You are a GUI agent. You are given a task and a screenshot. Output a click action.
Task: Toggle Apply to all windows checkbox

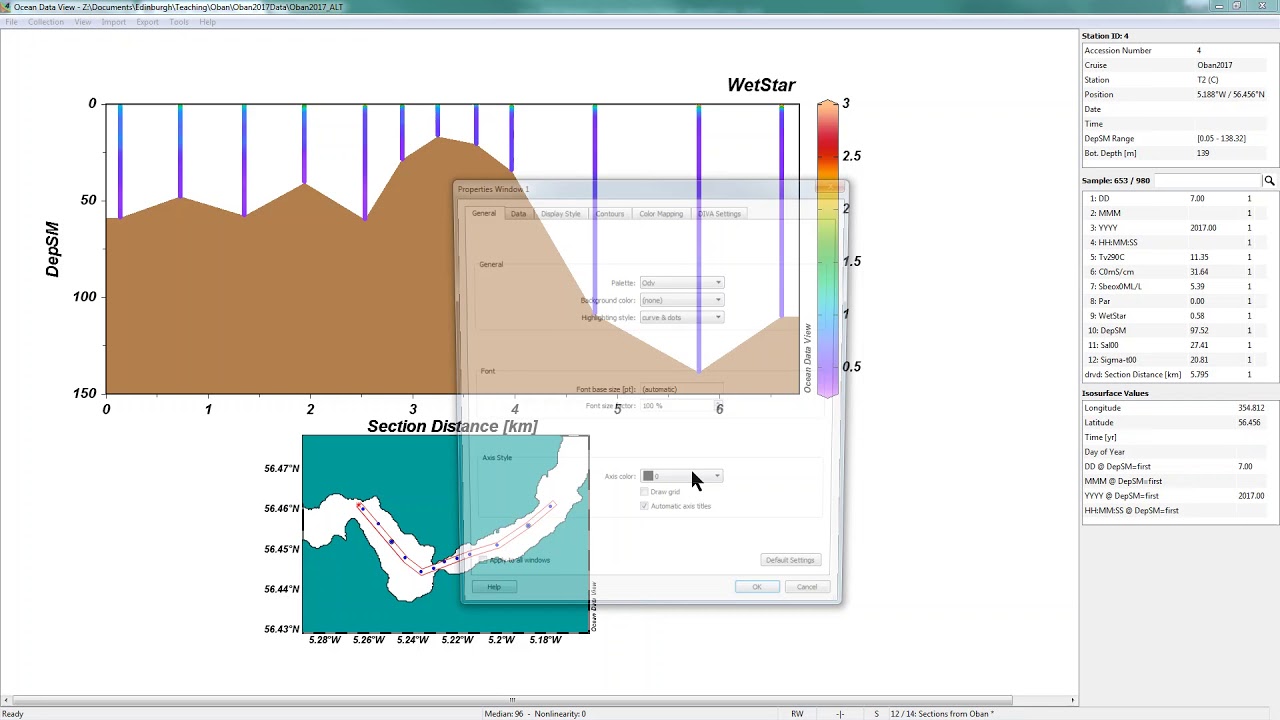484,560
